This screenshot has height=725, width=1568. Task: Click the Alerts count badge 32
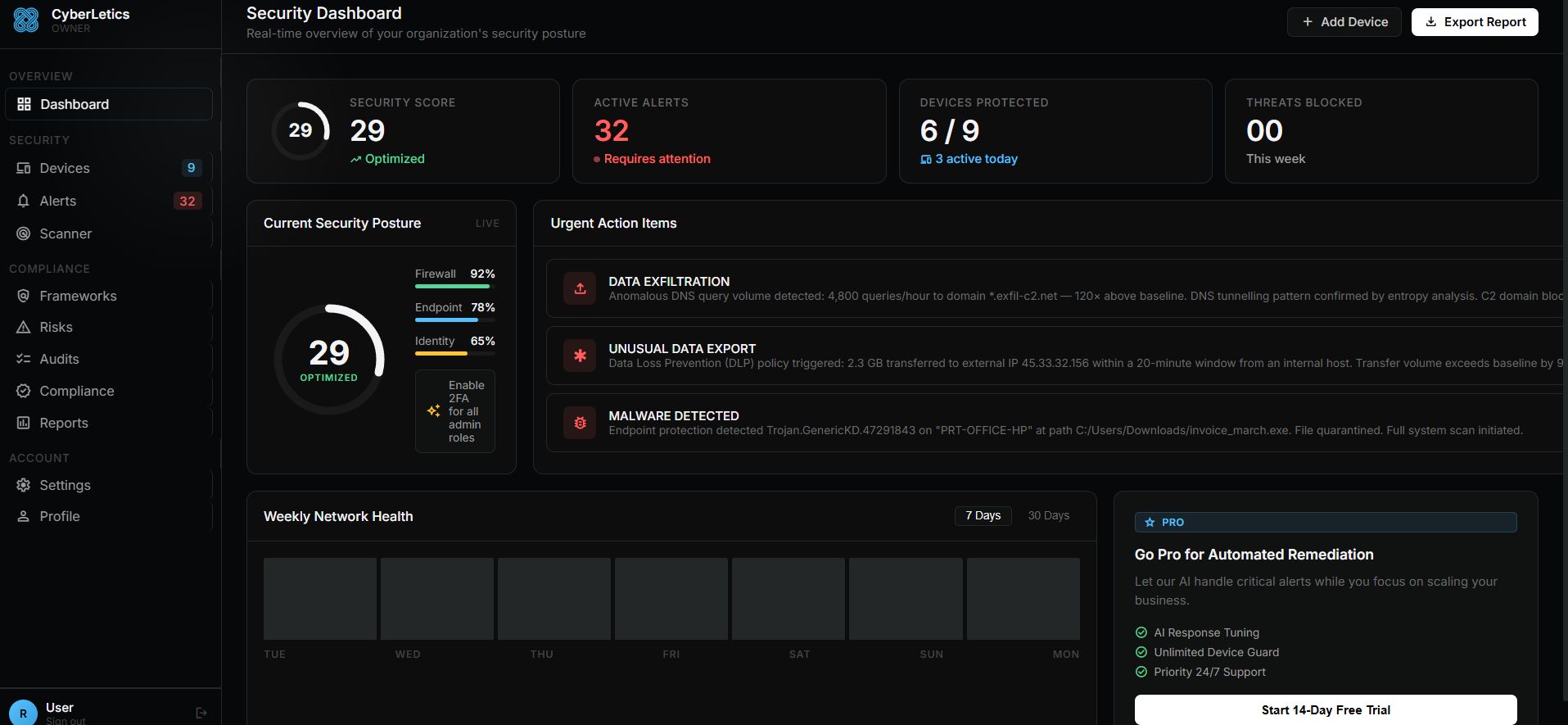(188, 201)
